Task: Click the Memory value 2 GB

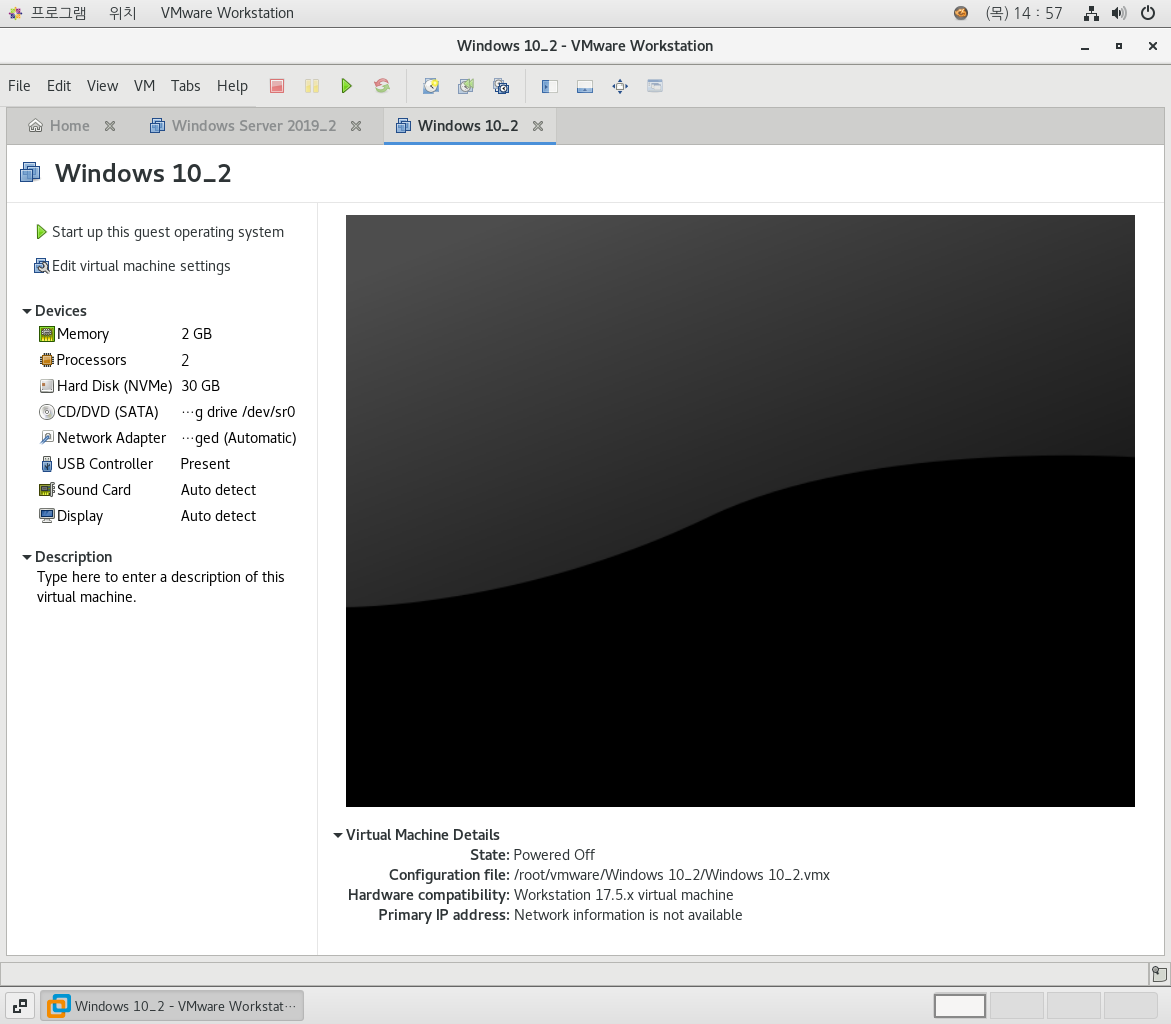Action: pos(196,334)
